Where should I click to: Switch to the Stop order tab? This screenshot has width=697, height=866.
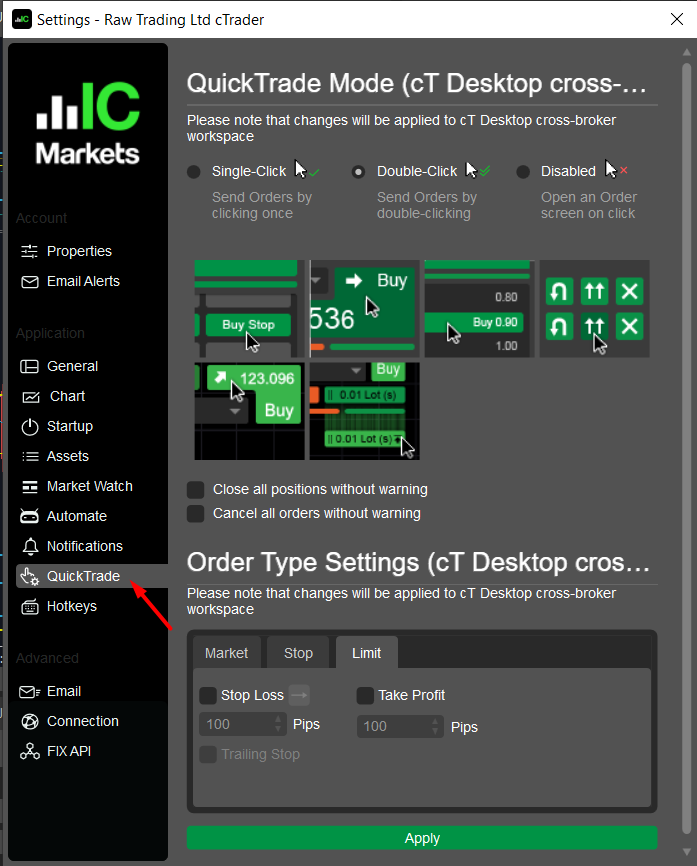[298, 653]
